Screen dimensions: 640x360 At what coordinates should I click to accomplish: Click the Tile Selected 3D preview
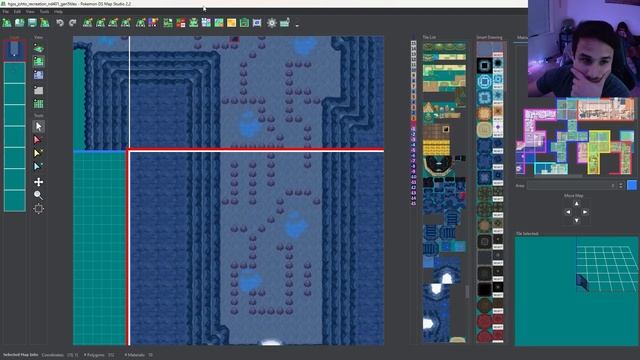[576, 291]
